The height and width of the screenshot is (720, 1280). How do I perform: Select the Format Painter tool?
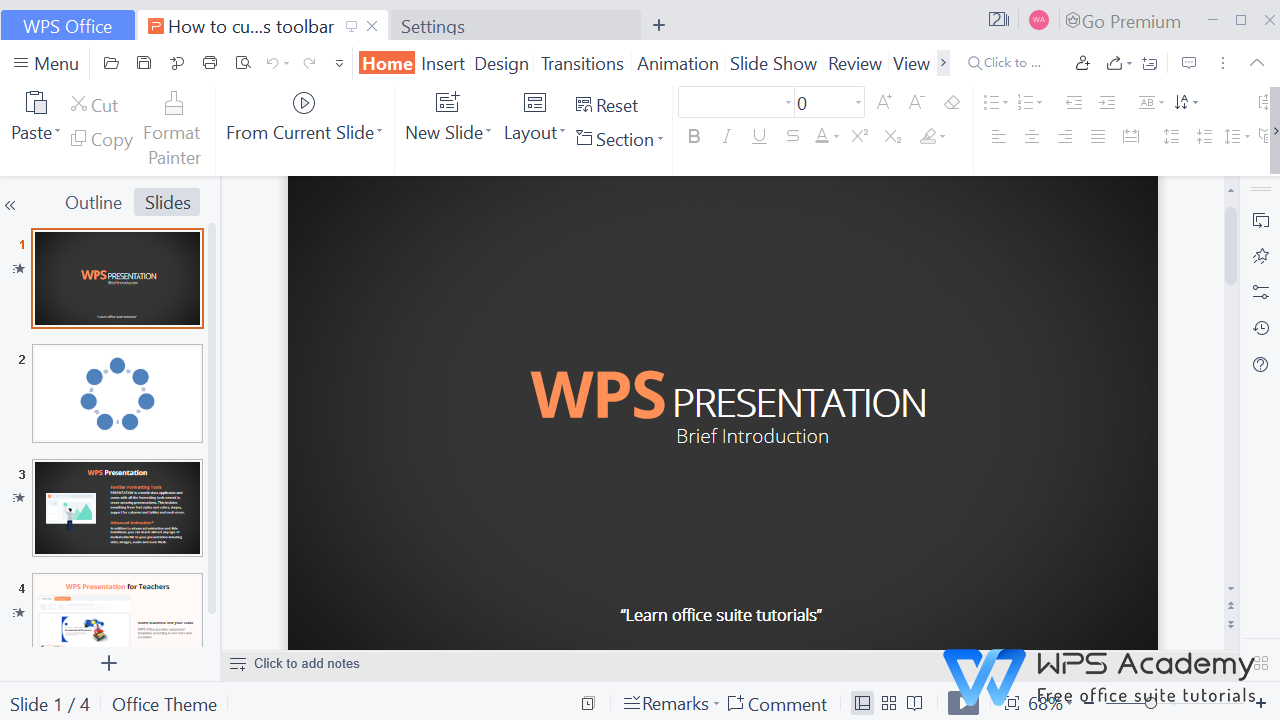coord(172,128)
